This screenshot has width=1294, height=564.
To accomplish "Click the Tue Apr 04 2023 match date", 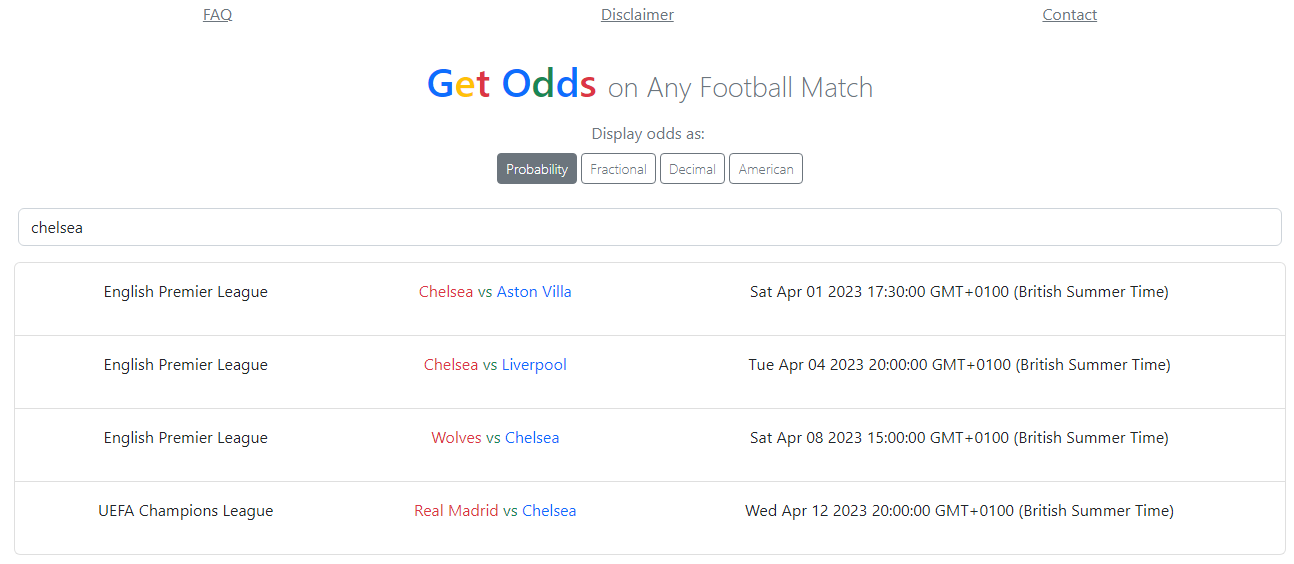I will pyautogui.click(x=959, y=365).
